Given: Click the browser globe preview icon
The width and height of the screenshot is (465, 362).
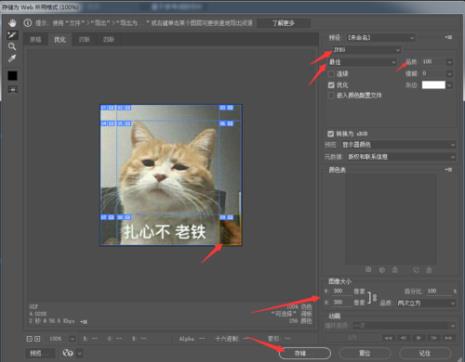Looking at the screenshot, I should pyautogui.click(x=68, y=353).
